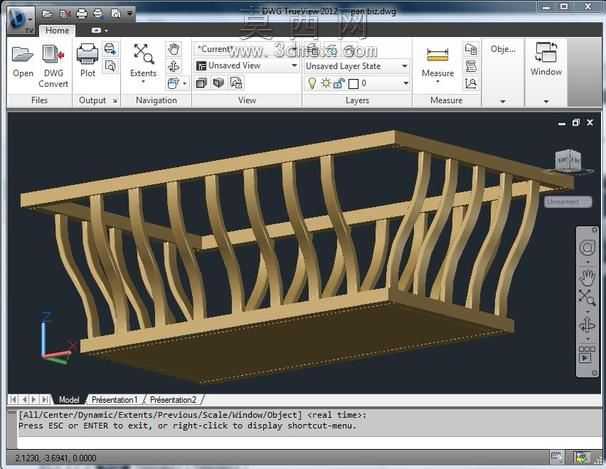Select the Pan hand tool in Navigation panel
606x469 pixels.
click(x=174, y=49)
